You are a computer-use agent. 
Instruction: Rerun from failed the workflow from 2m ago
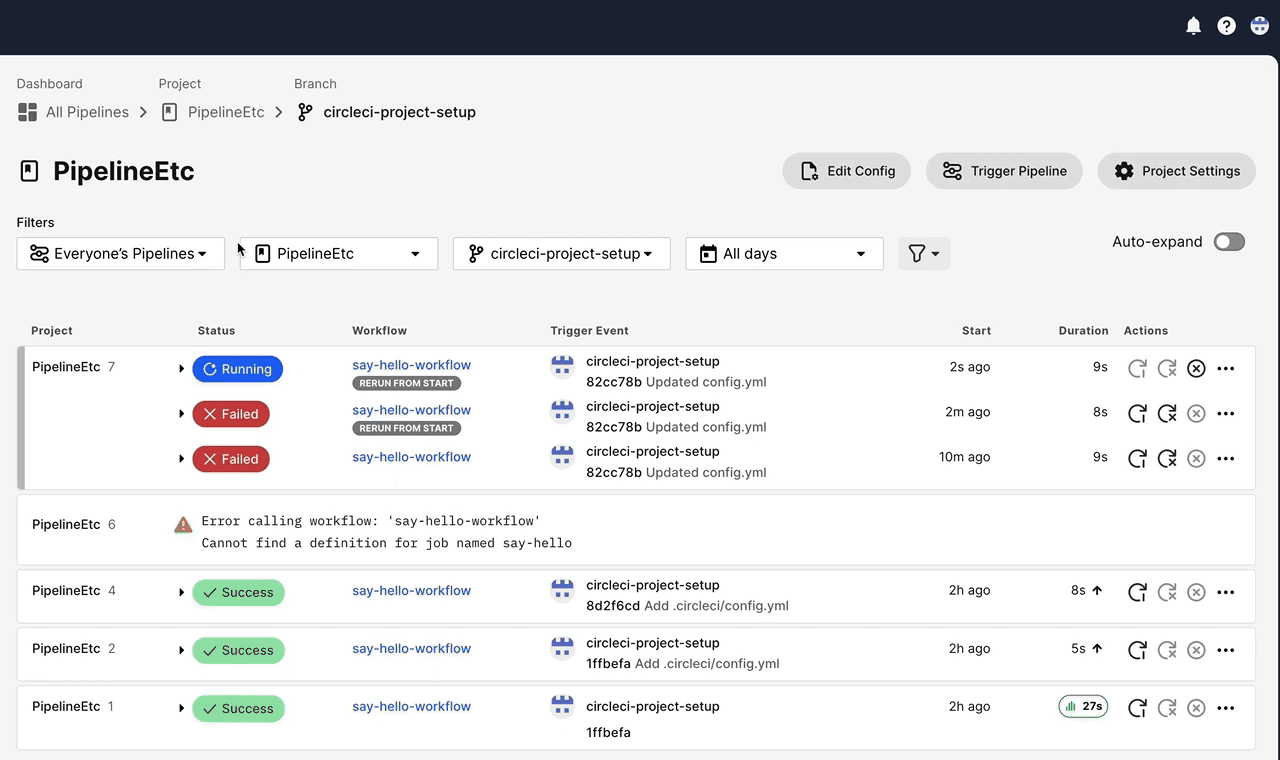tap(1167, 413)
